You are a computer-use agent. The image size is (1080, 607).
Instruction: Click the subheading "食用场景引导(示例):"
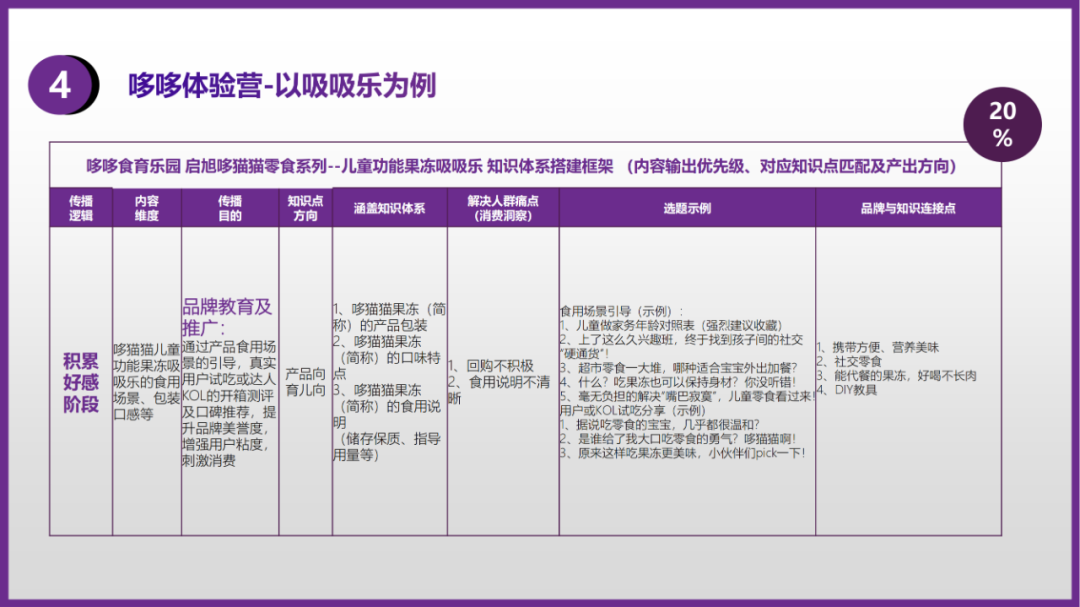pyautogui.click(x=621, y=311)
